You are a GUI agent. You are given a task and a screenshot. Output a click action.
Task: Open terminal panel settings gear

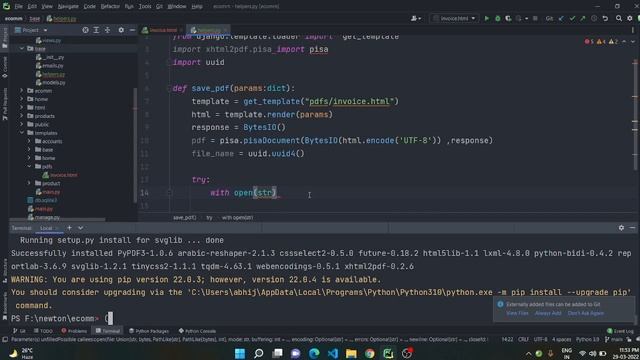[621, 228]
